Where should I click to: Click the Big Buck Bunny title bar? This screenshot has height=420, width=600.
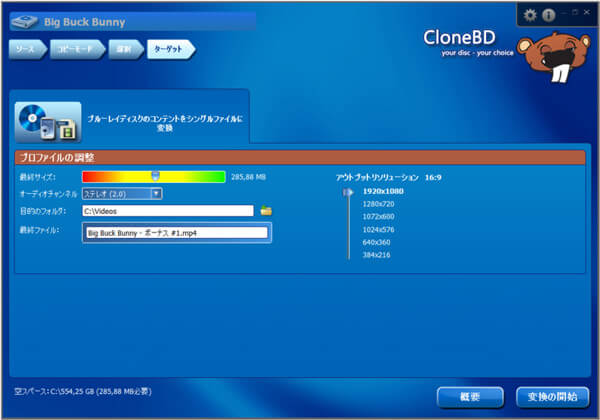(133, 22)
